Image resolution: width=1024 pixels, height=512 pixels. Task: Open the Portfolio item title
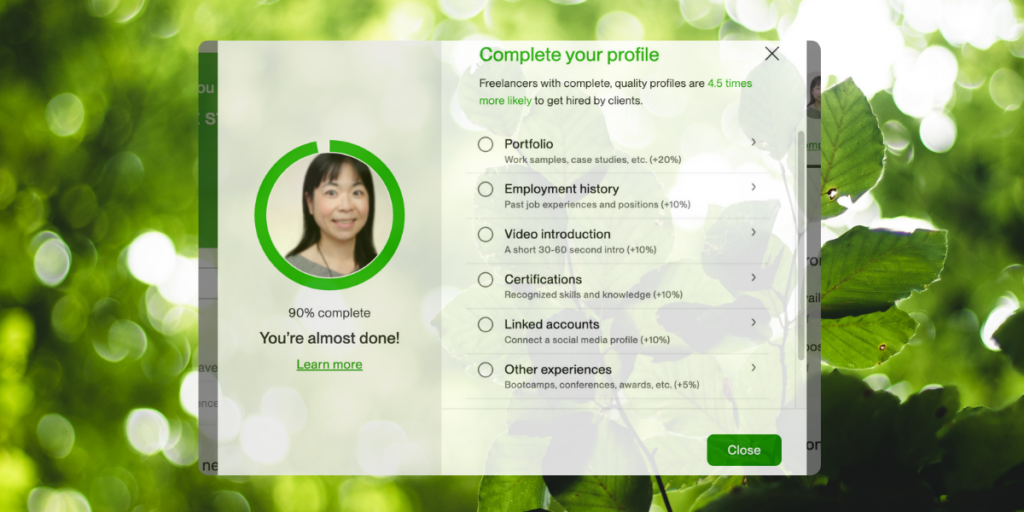click(x=528, y=144)
